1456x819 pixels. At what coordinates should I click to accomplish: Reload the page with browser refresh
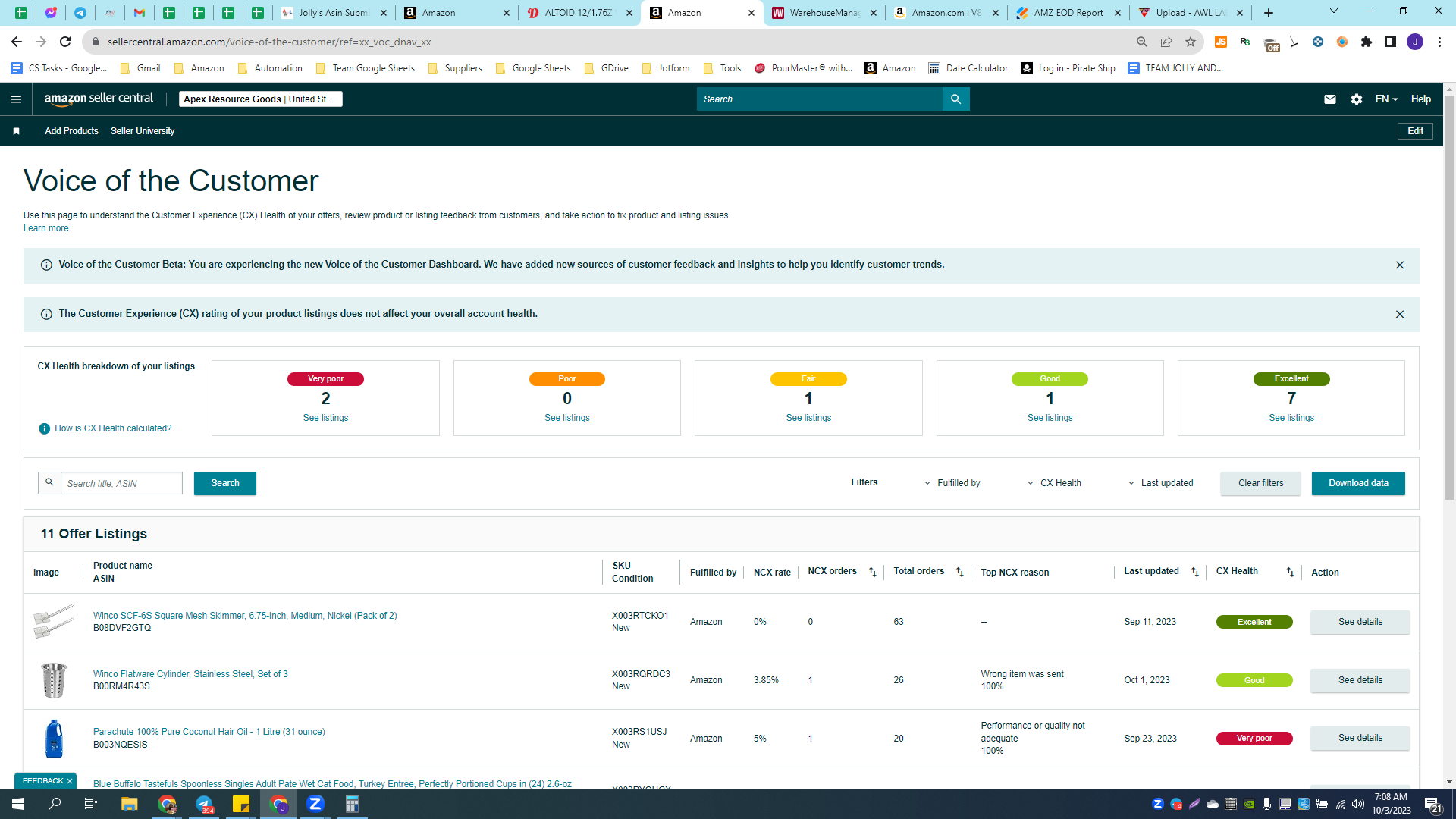[65, 42]
